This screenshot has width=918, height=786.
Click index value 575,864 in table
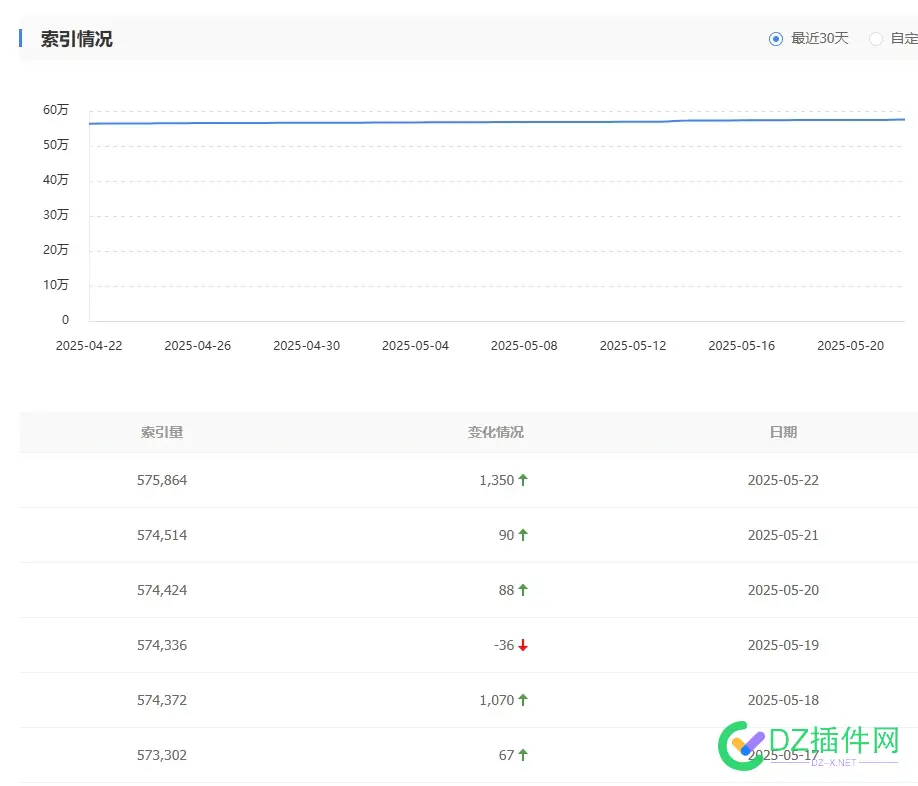tap(162, 480)
